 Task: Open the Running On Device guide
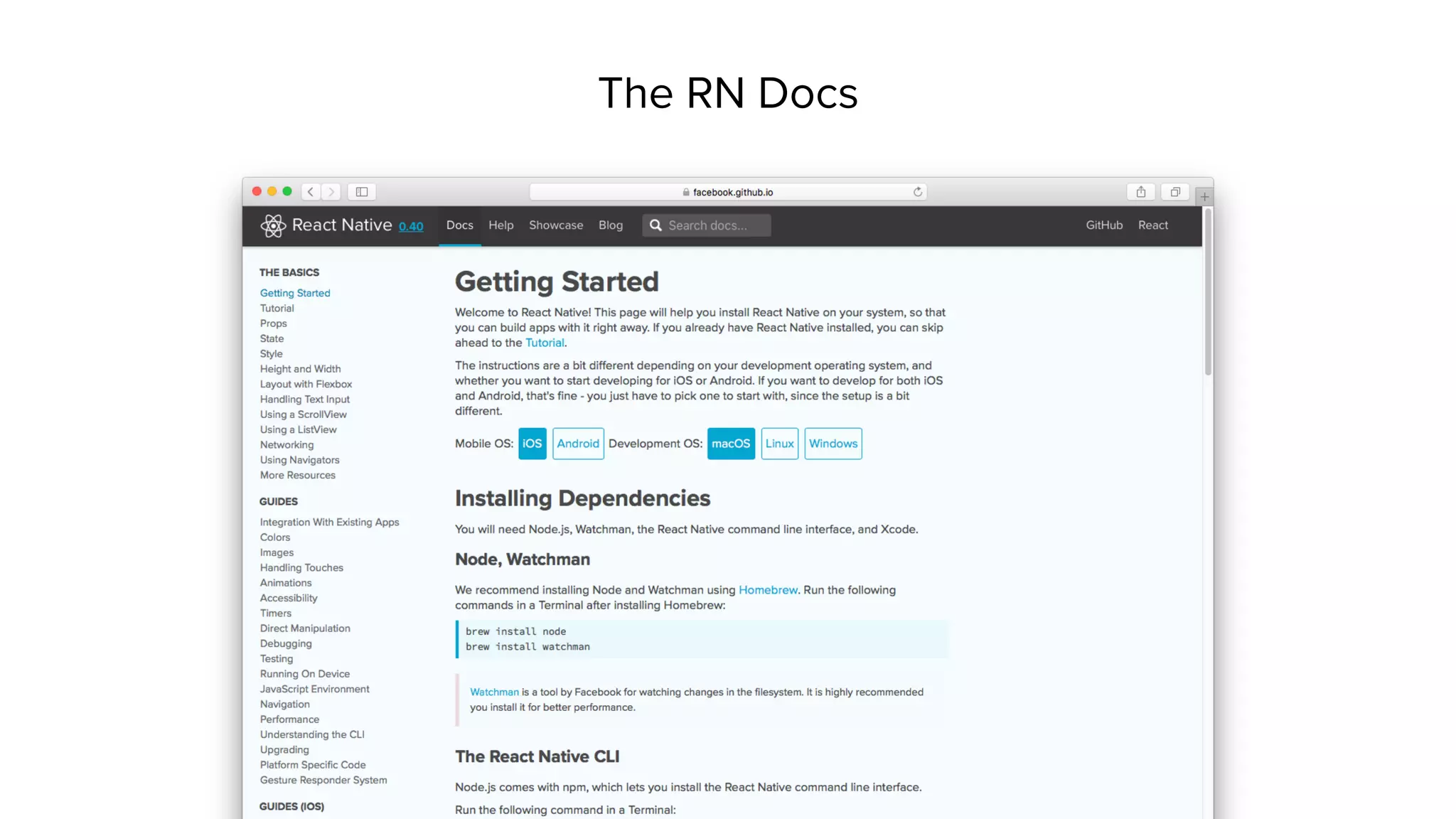pyautogui.click(x=304, y=674)
